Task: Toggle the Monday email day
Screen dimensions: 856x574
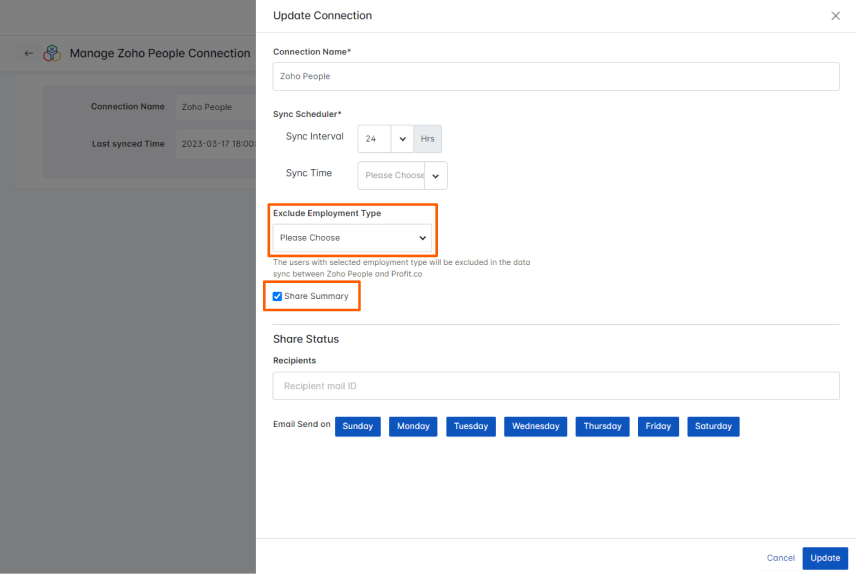Action: (x=413, y=426)
